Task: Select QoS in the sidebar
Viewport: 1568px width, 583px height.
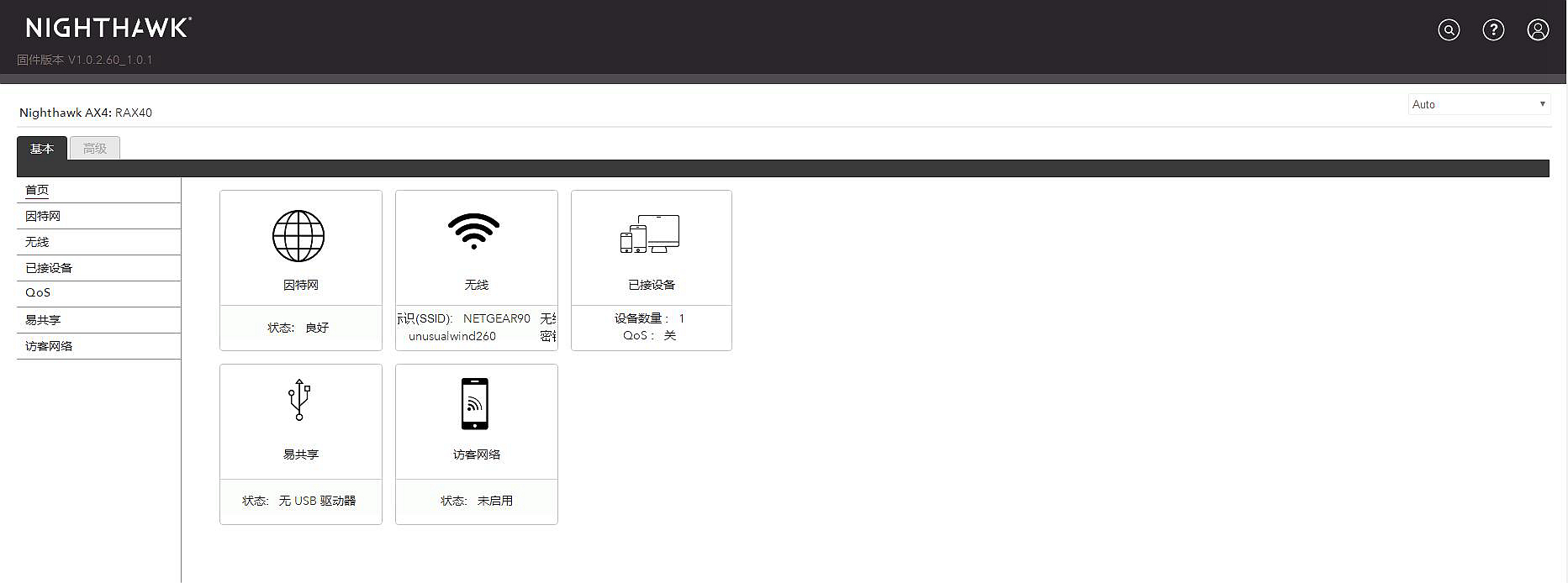Action: click(x=38, y=293)
